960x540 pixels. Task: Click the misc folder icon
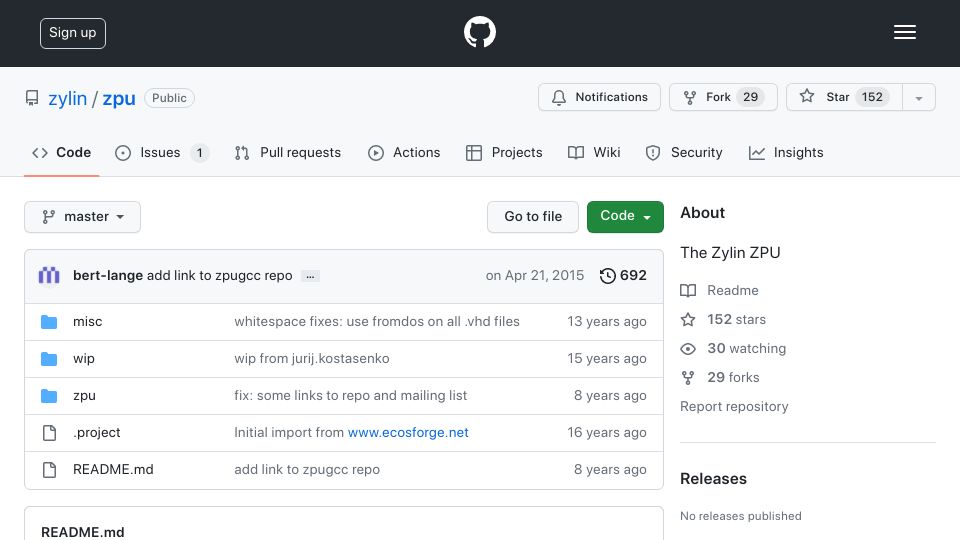coord(49,322)
